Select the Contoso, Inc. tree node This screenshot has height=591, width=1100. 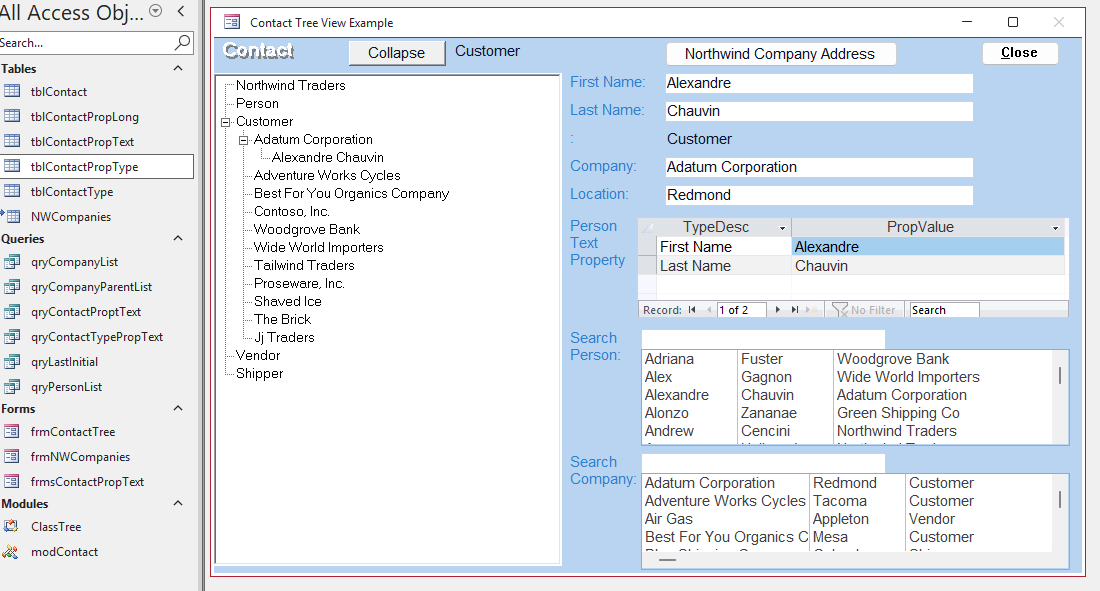[x=292, y=211]
